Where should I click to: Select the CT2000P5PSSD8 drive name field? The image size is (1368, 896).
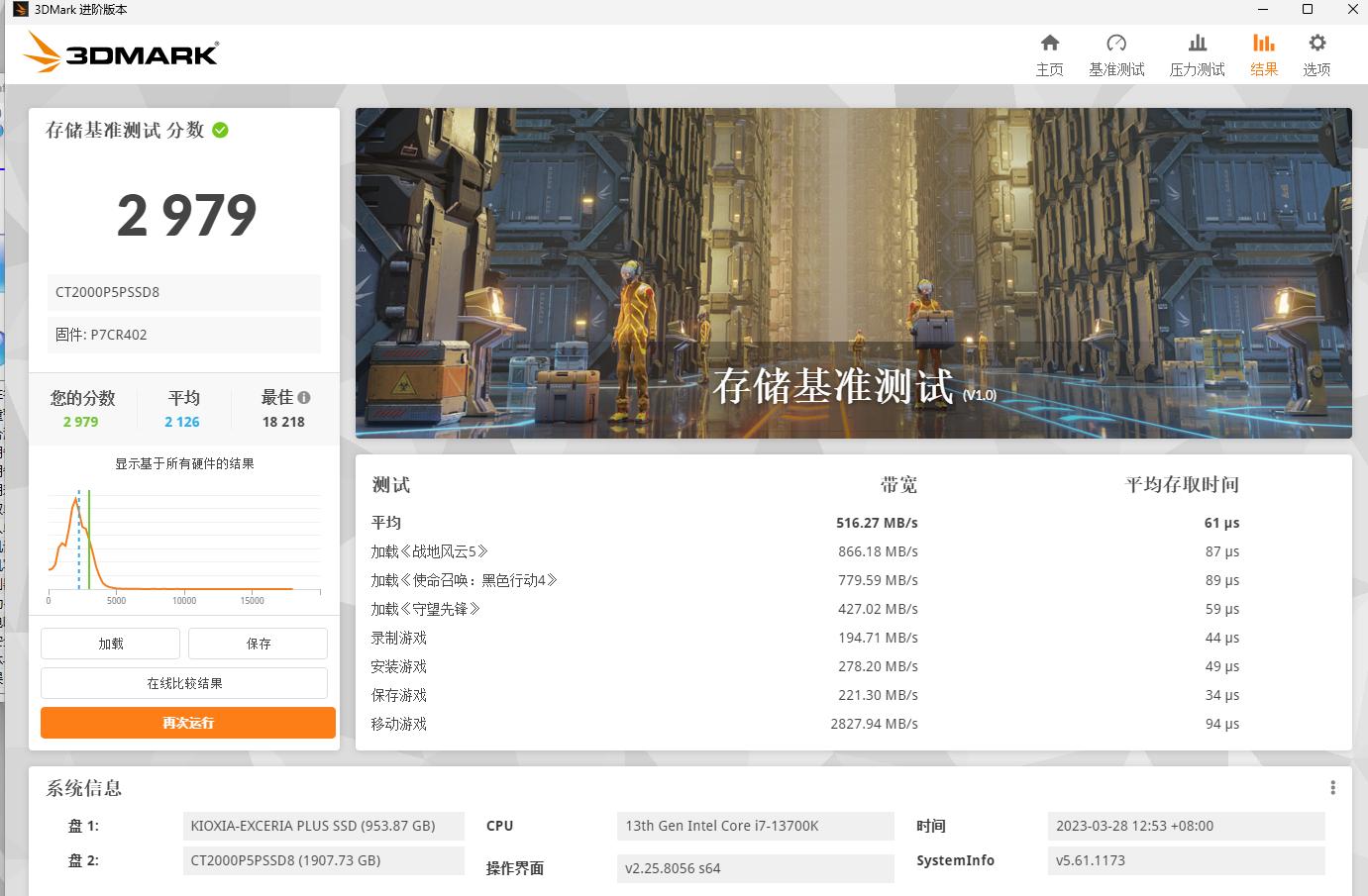pyautogui.click(x=183, y=292)
